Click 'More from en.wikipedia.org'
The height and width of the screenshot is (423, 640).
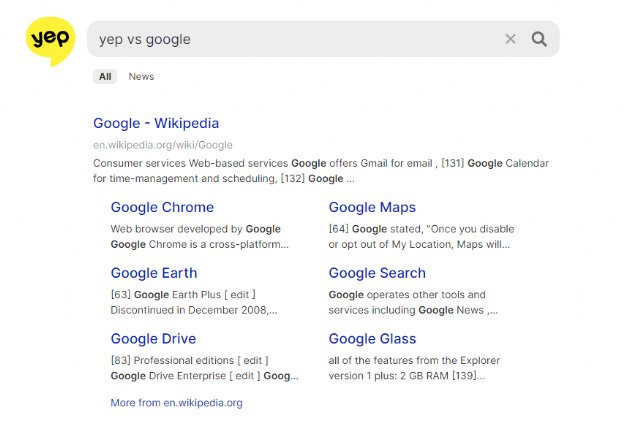[176, 403]
